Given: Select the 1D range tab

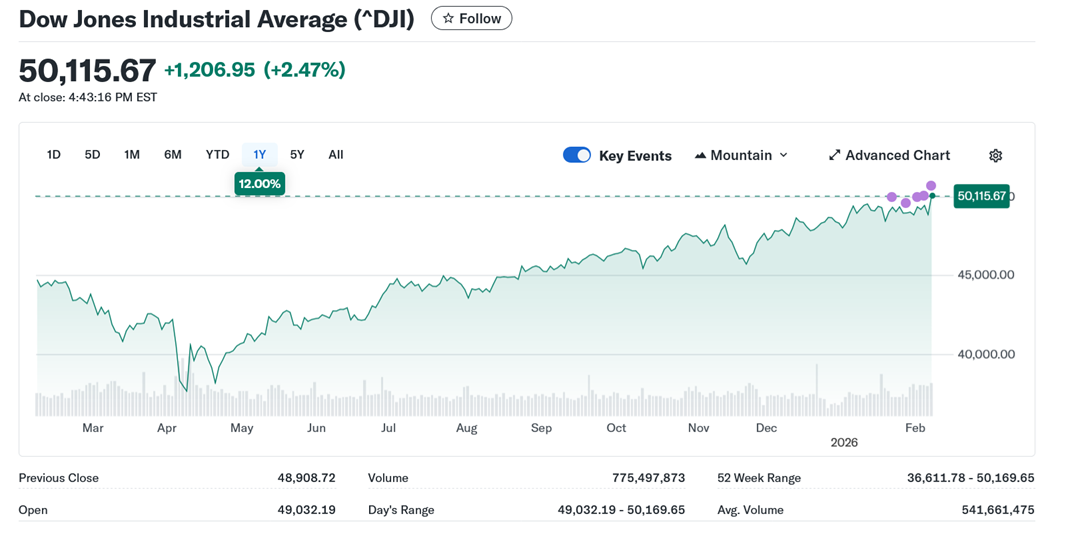Looking at the screenshot, I should [54, 155].
